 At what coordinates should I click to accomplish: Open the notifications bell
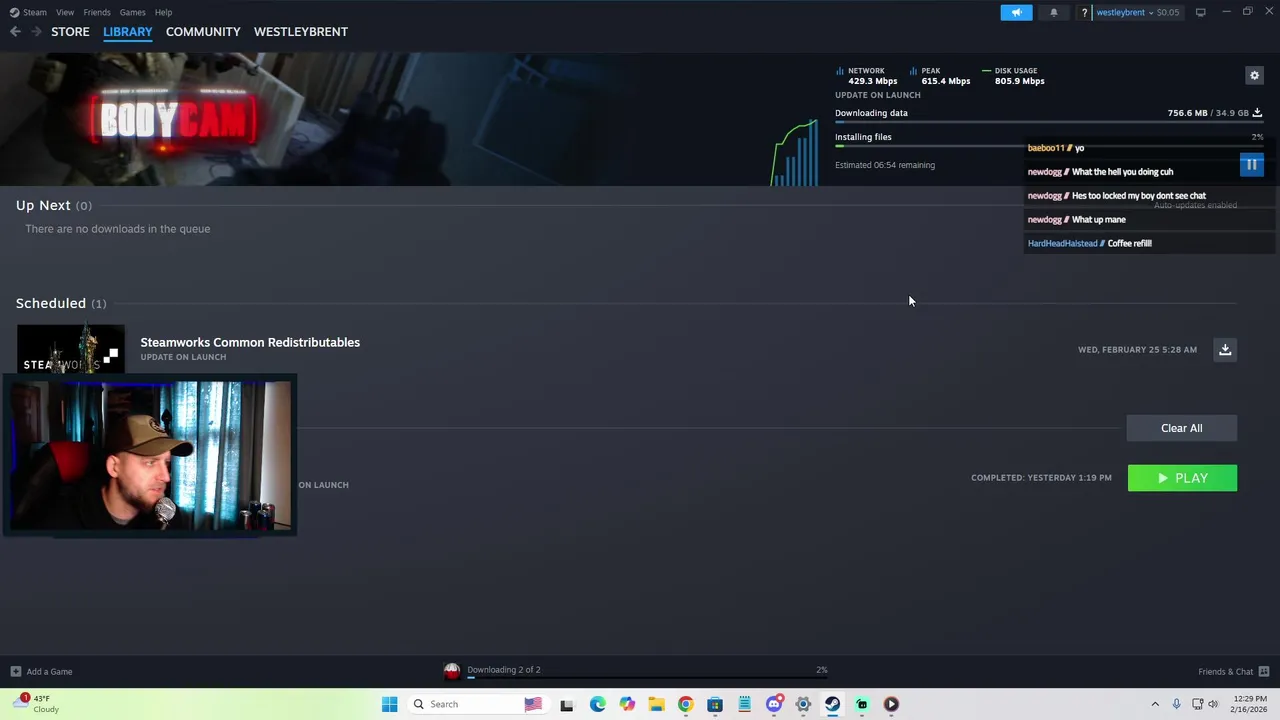(1053, 12)
